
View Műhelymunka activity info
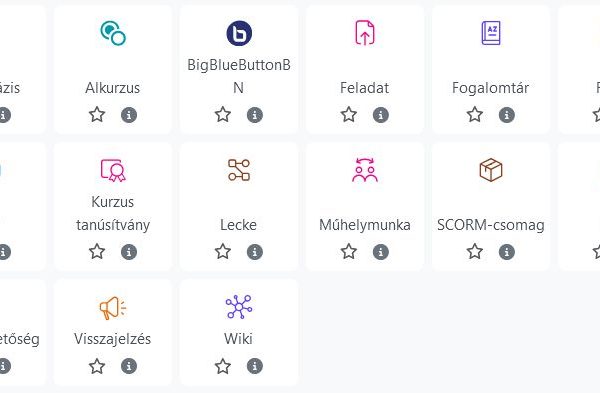381,252
